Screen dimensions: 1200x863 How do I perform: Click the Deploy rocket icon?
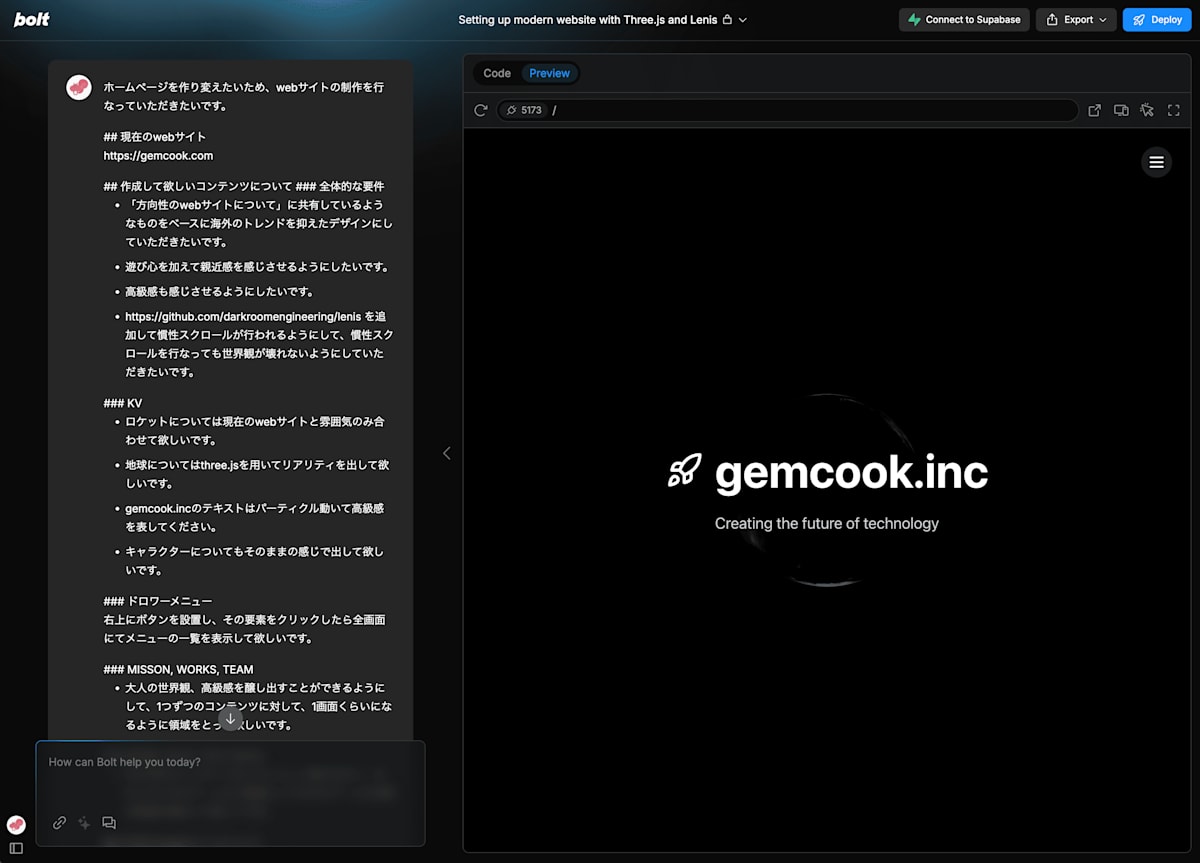tap(1139, 19)
